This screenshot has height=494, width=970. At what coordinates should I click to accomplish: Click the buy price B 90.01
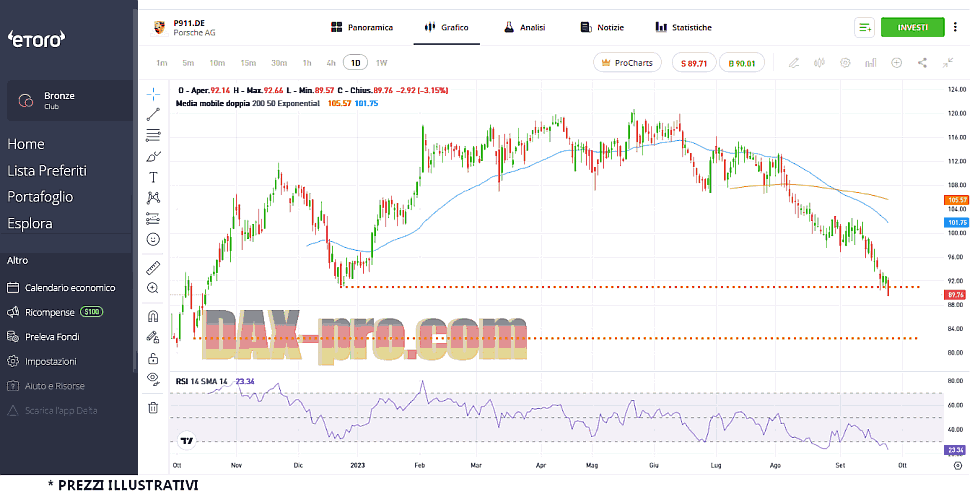pos(742,62)
